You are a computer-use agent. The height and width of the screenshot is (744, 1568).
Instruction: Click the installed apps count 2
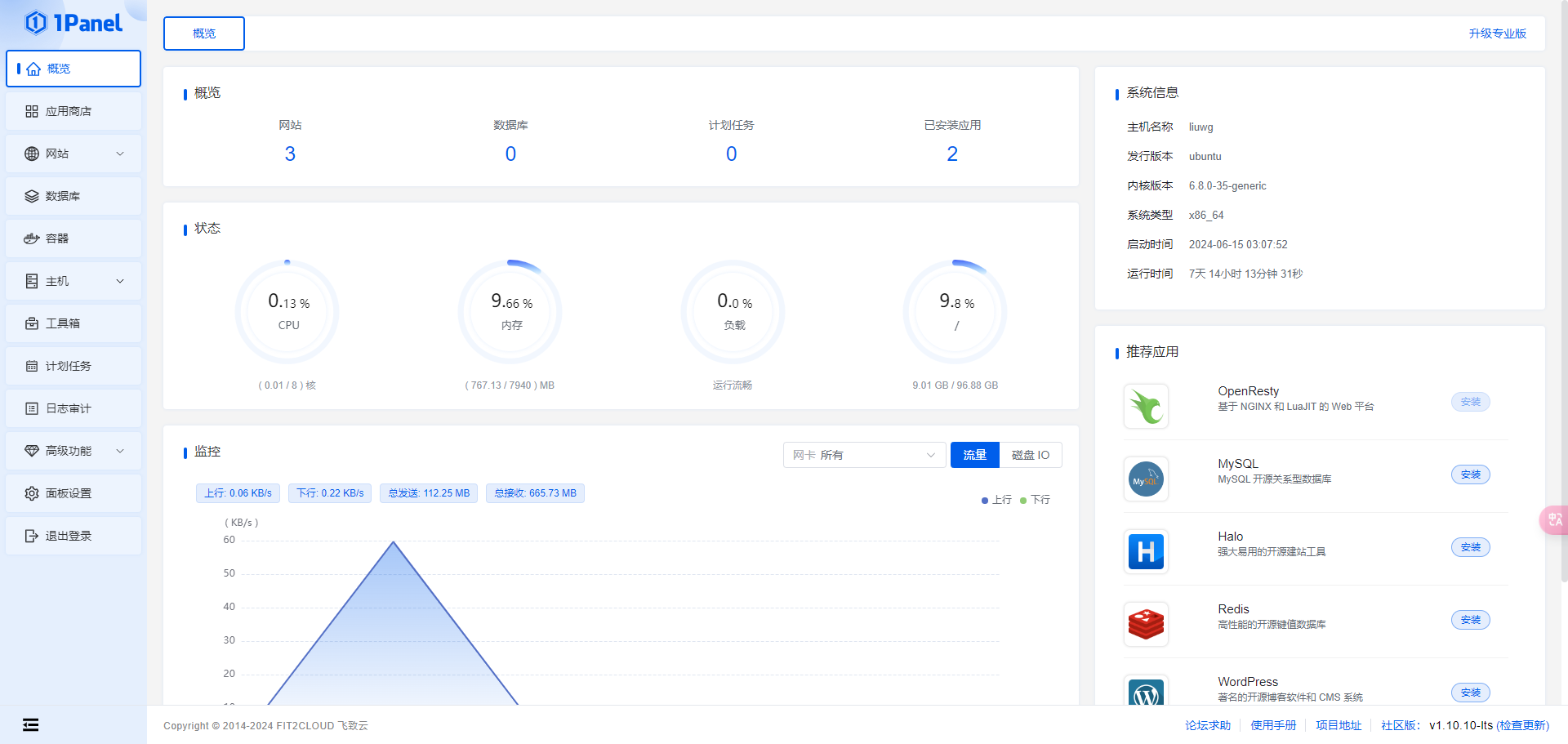coord(951,154)
